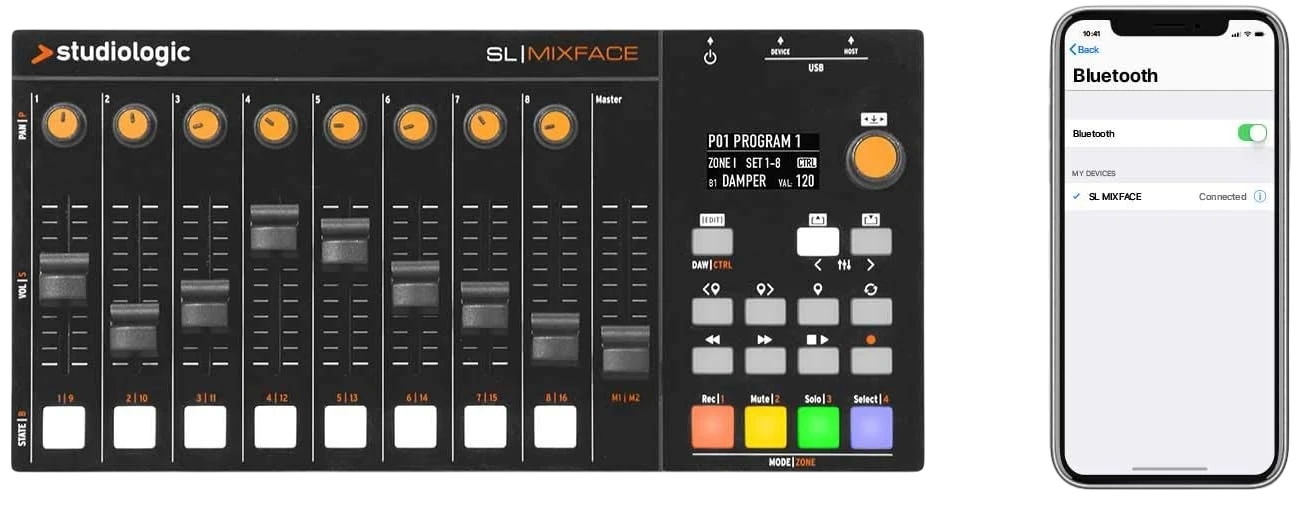
Task: Switch off the Bluetooth toggle on the phone
Action: 1252,133
